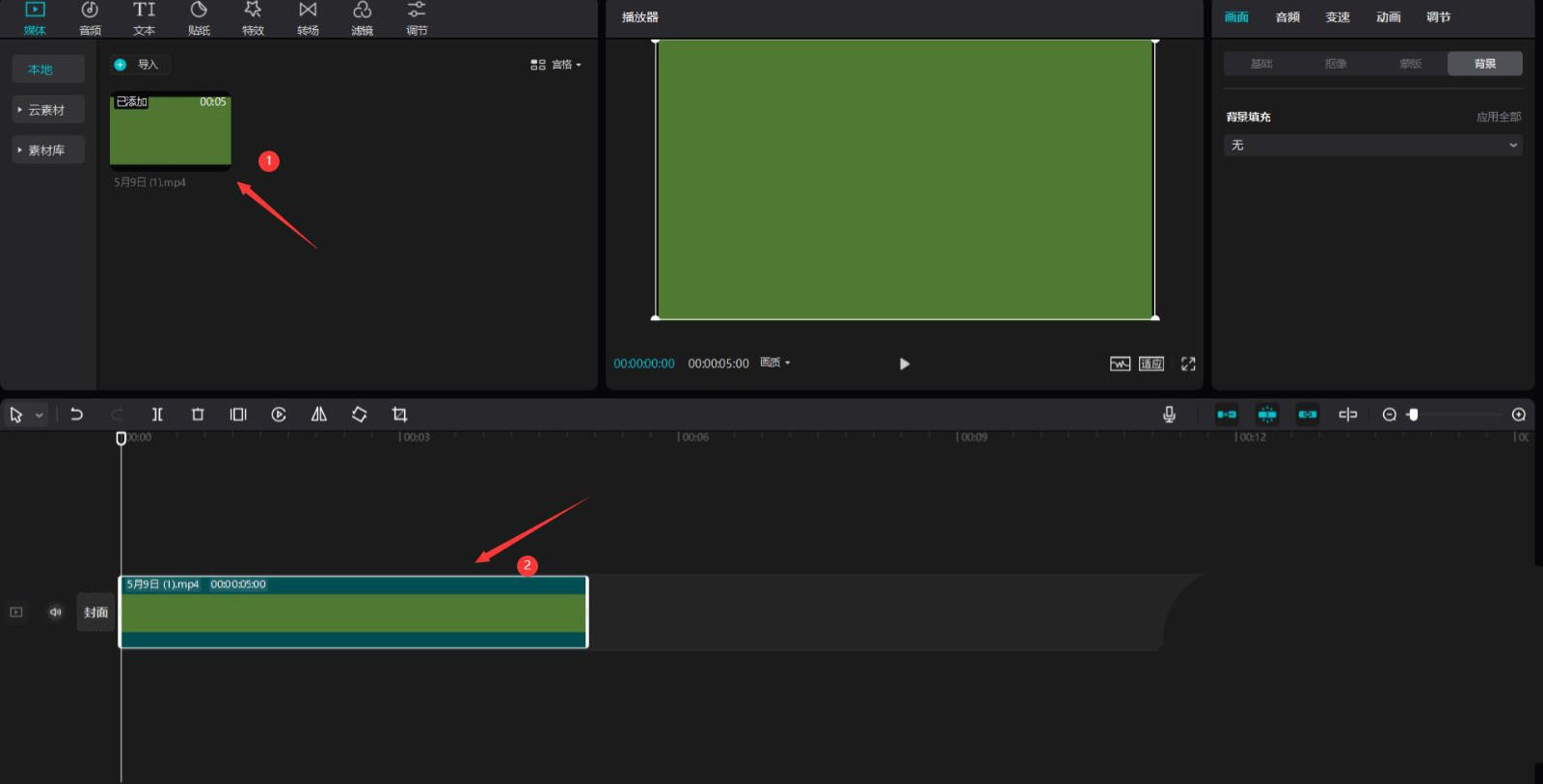The height and width of the screenshot is (784, 1543).
Task: Click the rotate icon in timeline toolbar
Action: tap(359, 415)
